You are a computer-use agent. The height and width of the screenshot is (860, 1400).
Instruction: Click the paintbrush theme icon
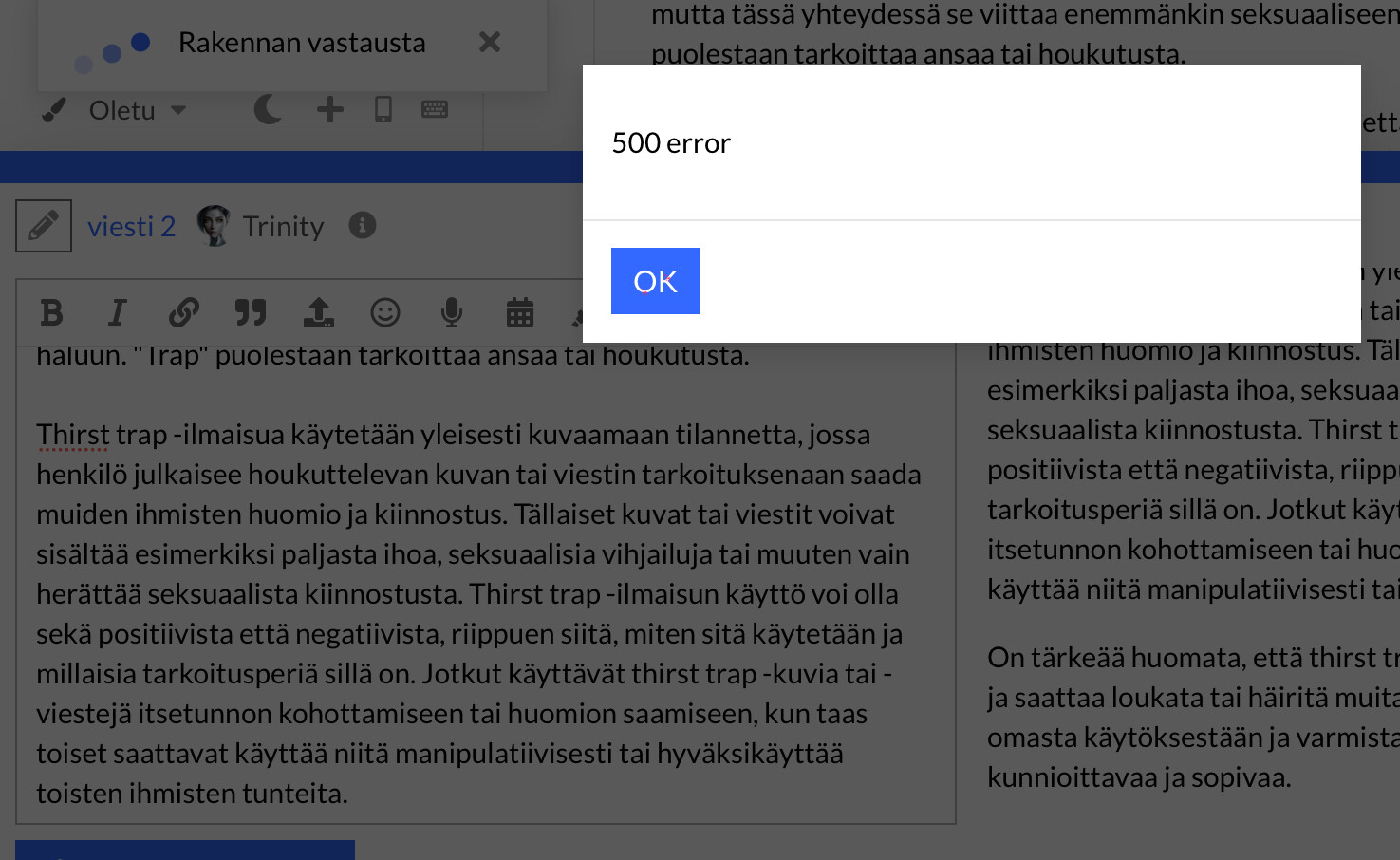point(54,111)
